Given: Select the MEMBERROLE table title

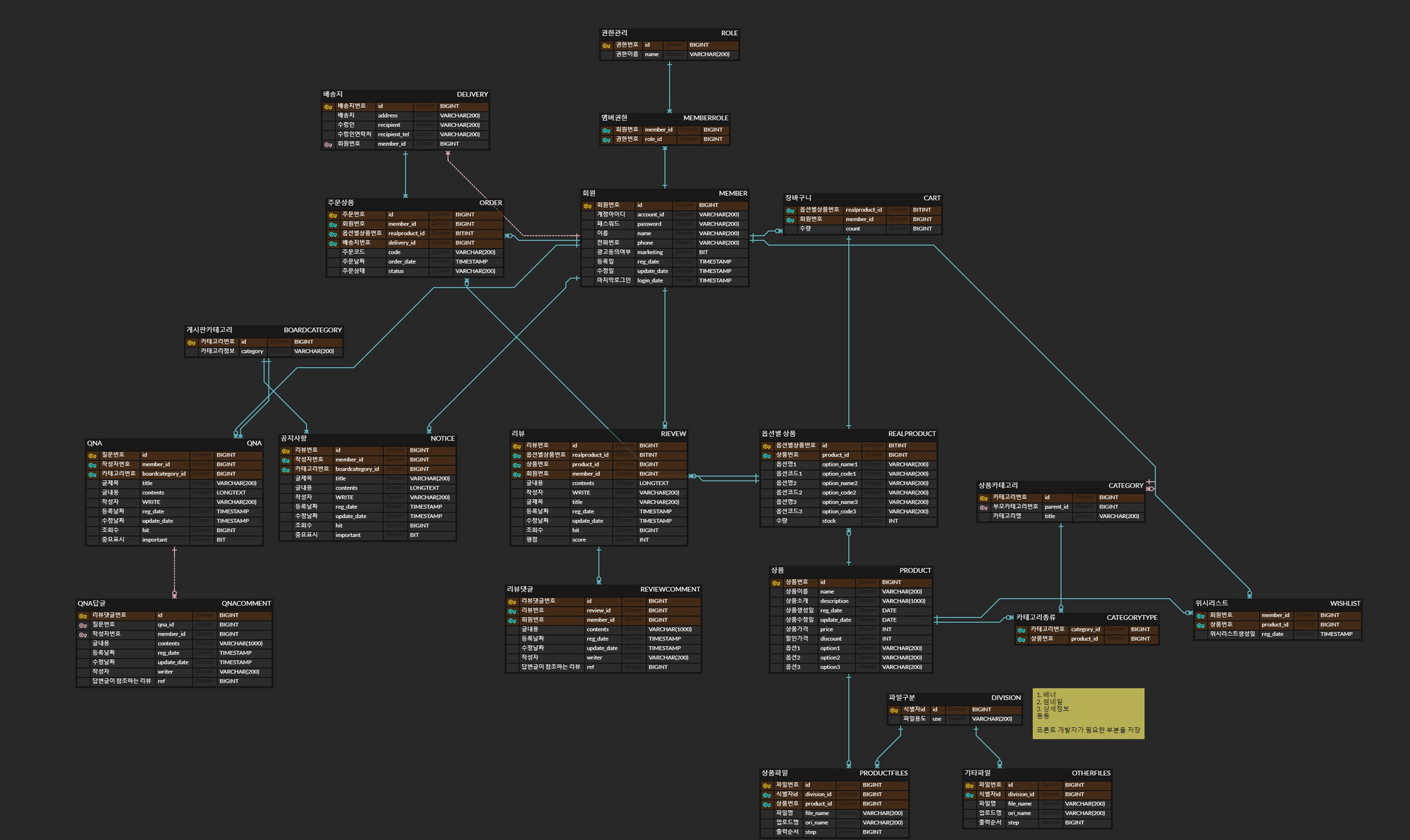Looking at the screenshot, I should tap(705, 118).
